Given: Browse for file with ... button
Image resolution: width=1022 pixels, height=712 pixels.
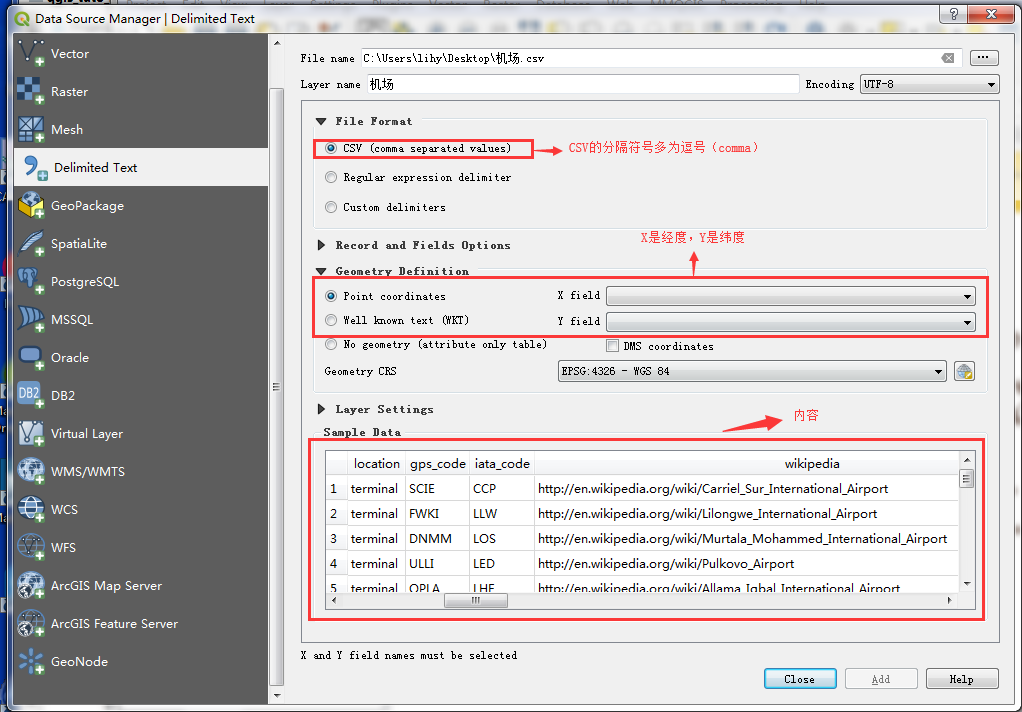Looking at the screenshot, I should pos(984,58).
